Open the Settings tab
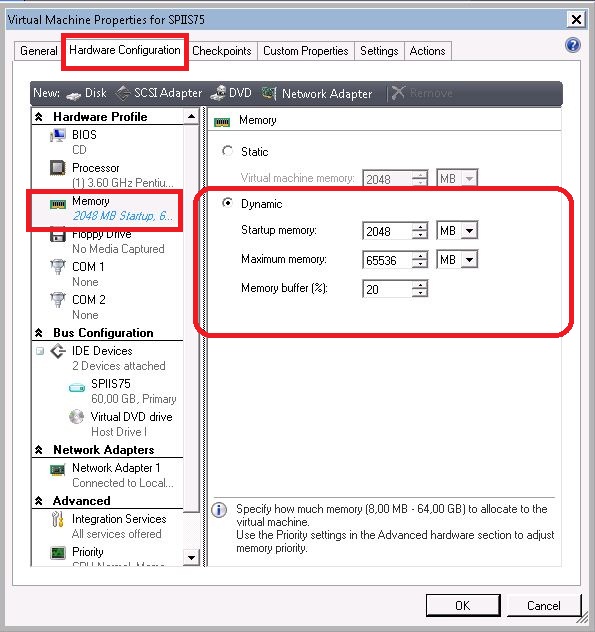This screenshot has height=632, width=595. [x=379, y=51]
